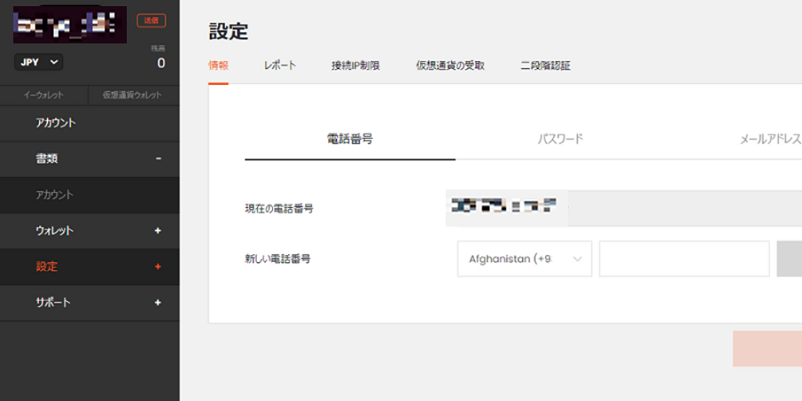Click the 現在の電話番号 field
802x401 pixels.
pyautogui.click(x=624, y=208)
